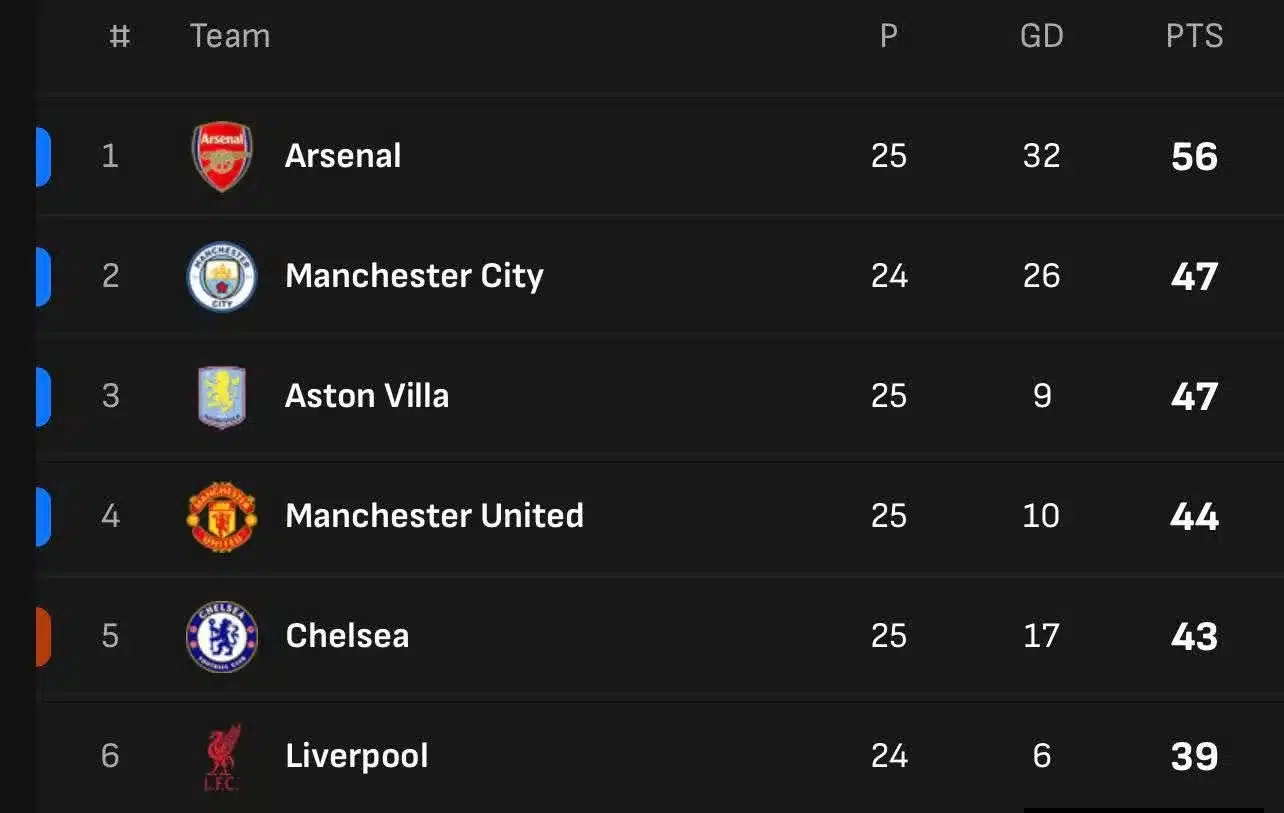This screenshot has height=813, width=1284.
Task: Sort by the P played column header
Action: pyautogui.click(x=888, y=36)
